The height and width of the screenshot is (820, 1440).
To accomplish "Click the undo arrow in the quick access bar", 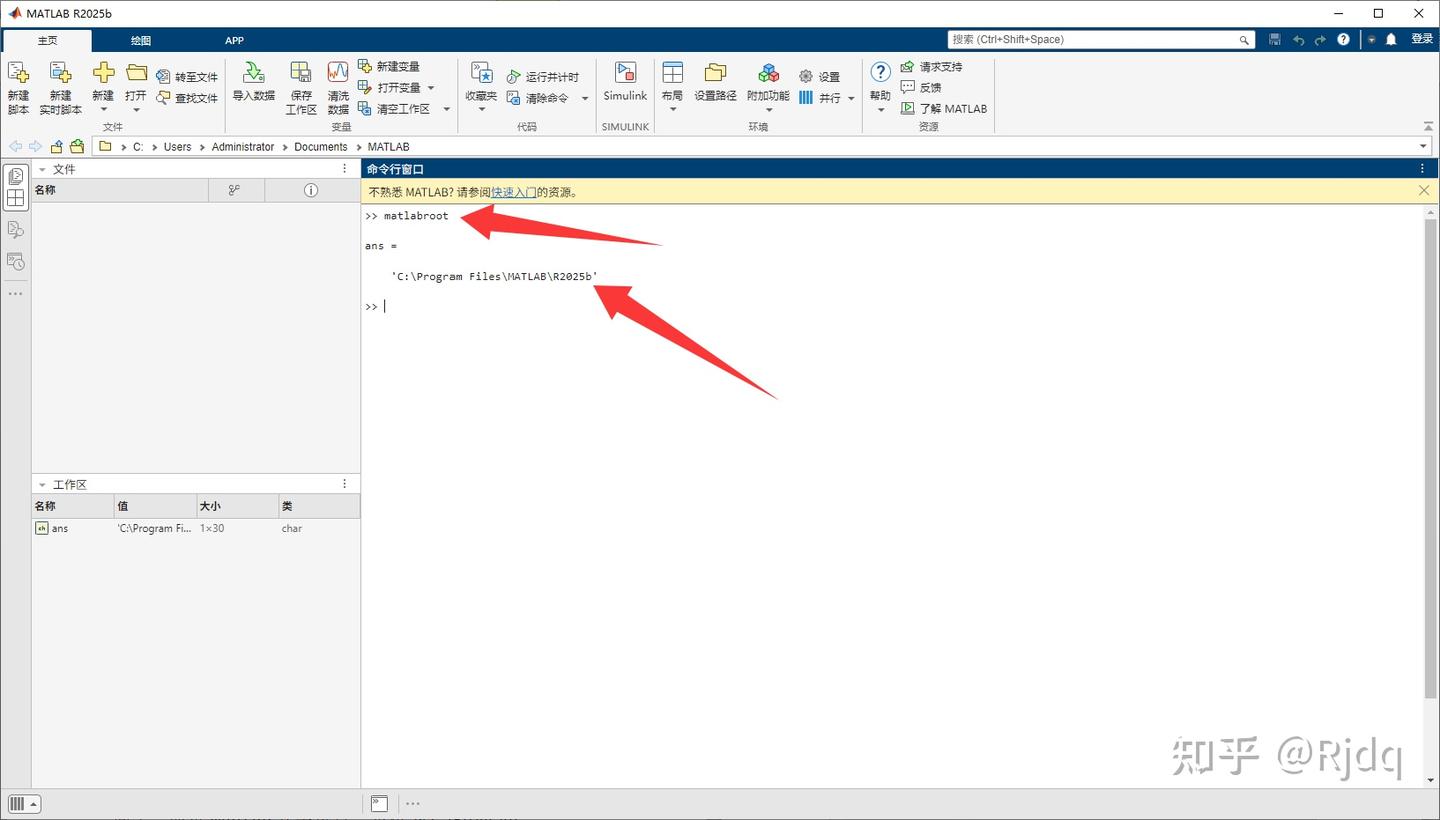I will click(x=1298, y=39).
